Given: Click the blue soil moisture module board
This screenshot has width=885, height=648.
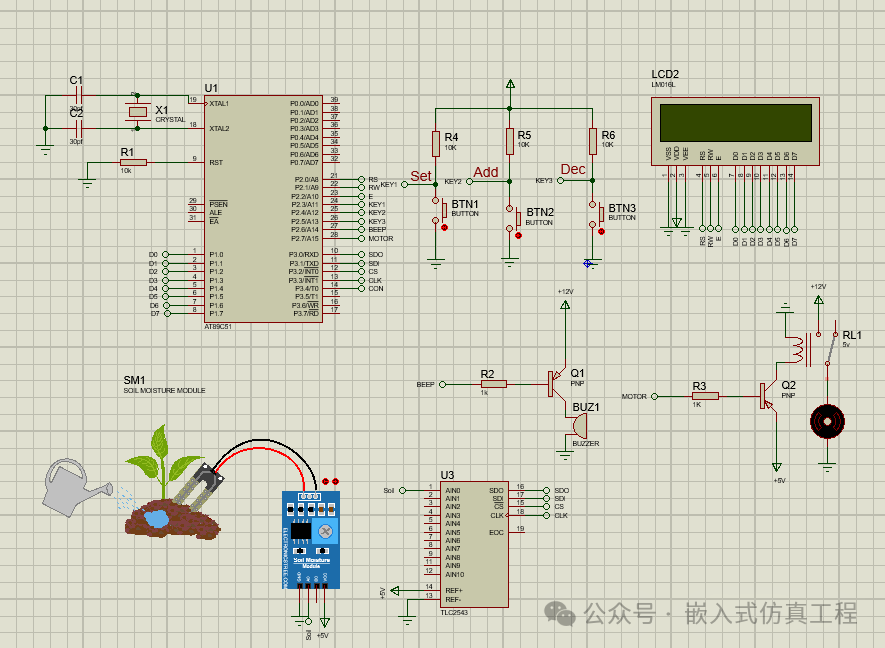Looking at the screenshot, I should coord(310,541).
